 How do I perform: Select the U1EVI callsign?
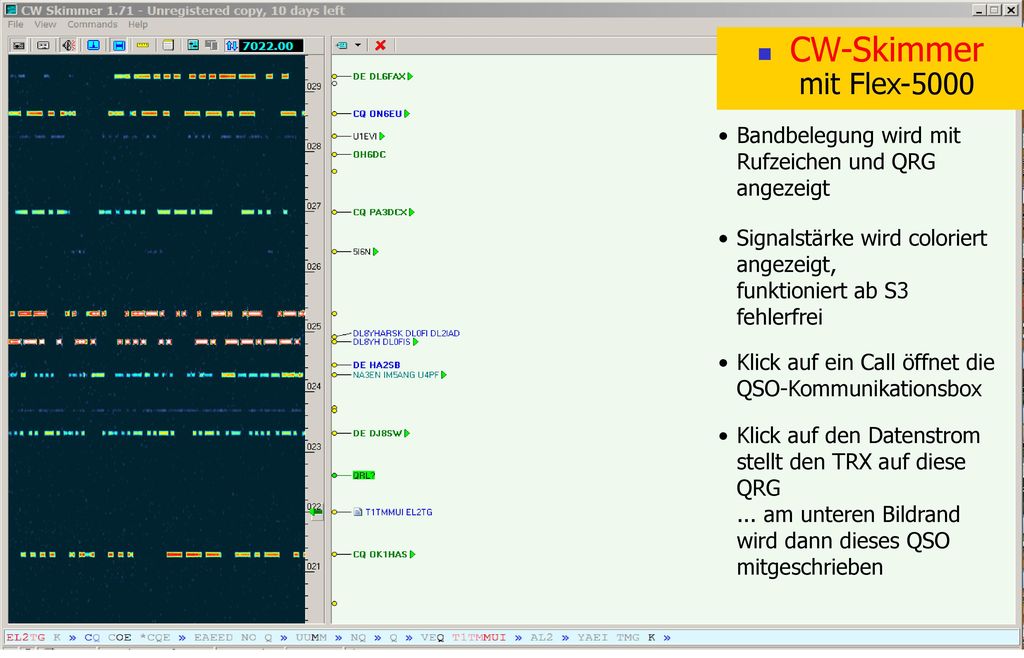pyautogui.click(x=365, y=136)
